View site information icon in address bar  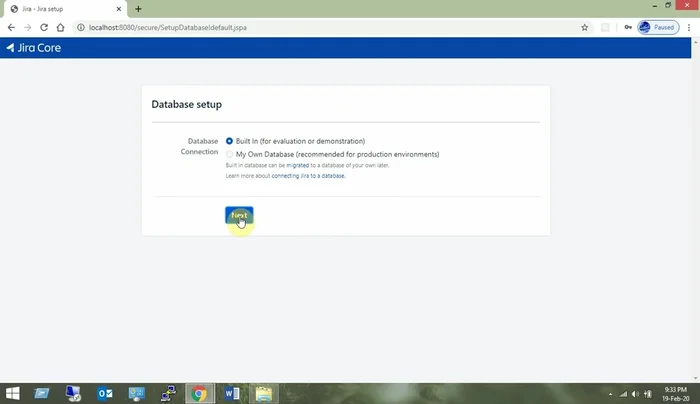click(x=81, y=28)
